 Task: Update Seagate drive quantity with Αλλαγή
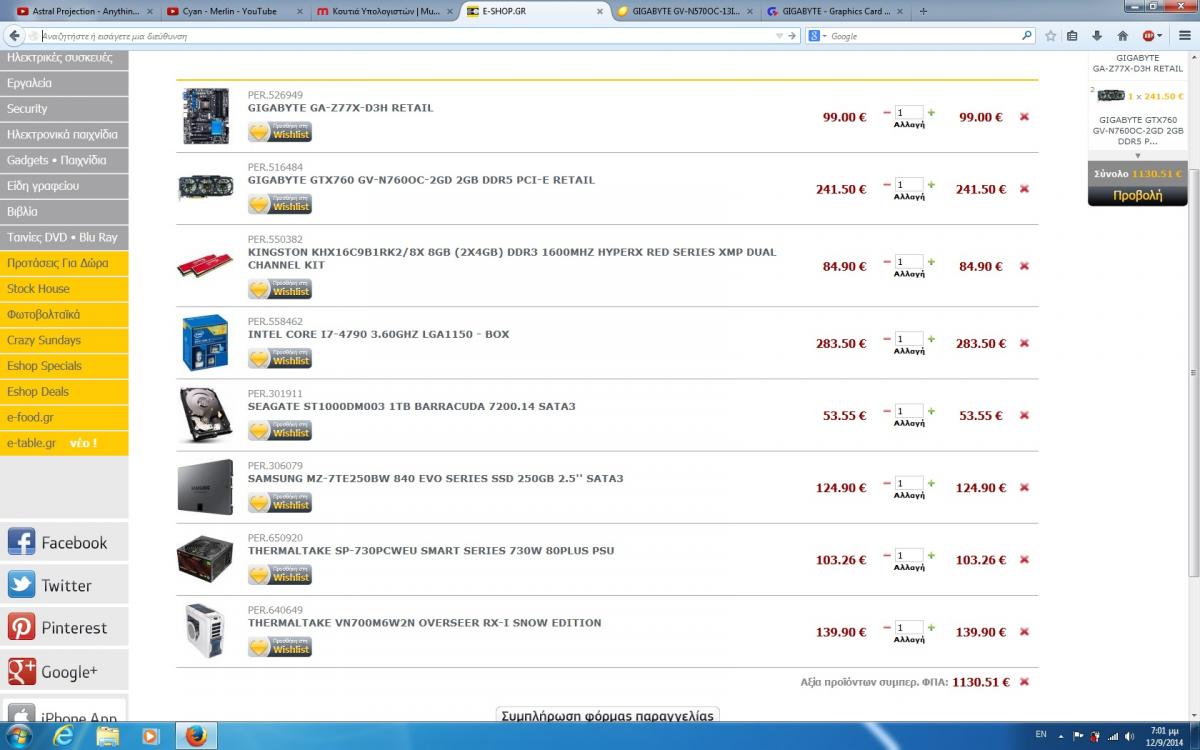pos(909,423)
